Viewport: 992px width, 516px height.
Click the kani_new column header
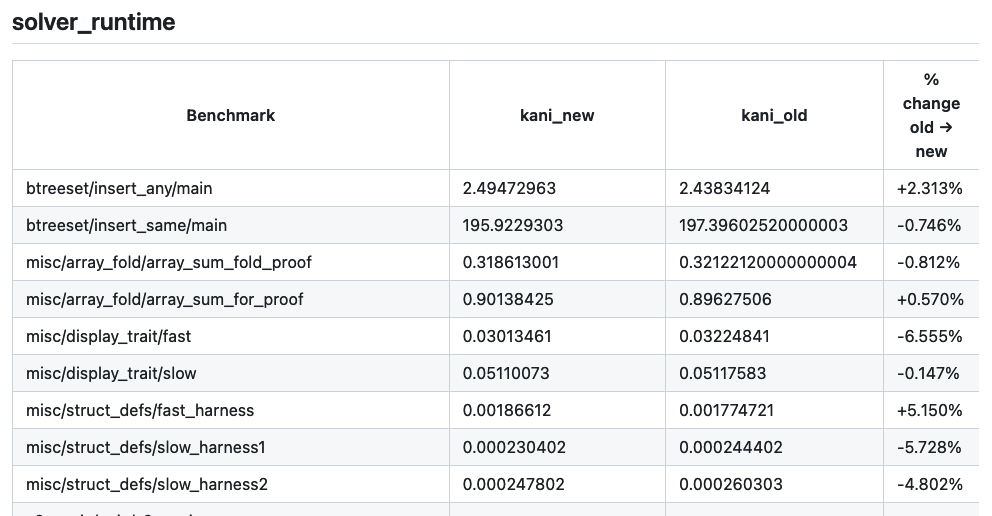pyautogui.click(x=557, y=115)
